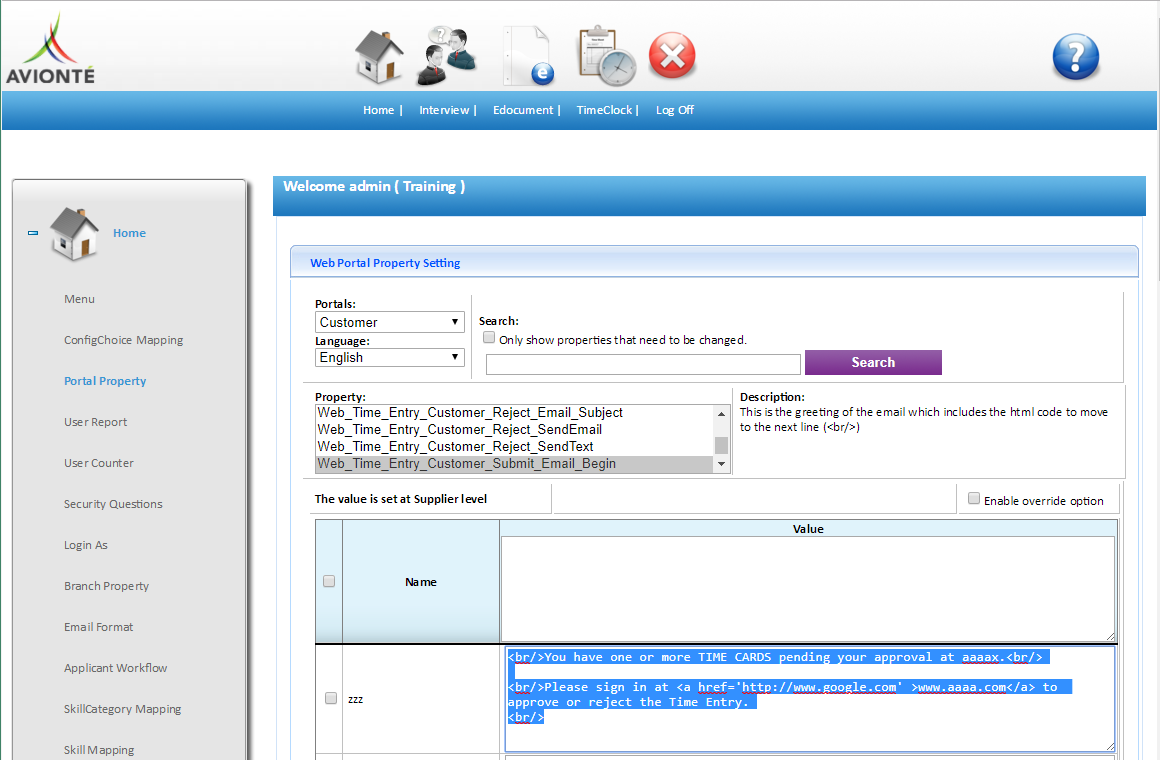This screenshot has width=1160, height=760.
Task: Click property list scroll up arrow
Action: [x=721, y=414]
